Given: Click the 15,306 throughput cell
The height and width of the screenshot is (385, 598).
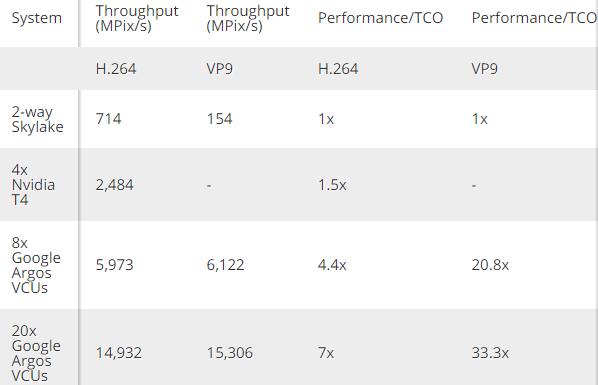Looking at the screenshot, I should pos(230,353).
